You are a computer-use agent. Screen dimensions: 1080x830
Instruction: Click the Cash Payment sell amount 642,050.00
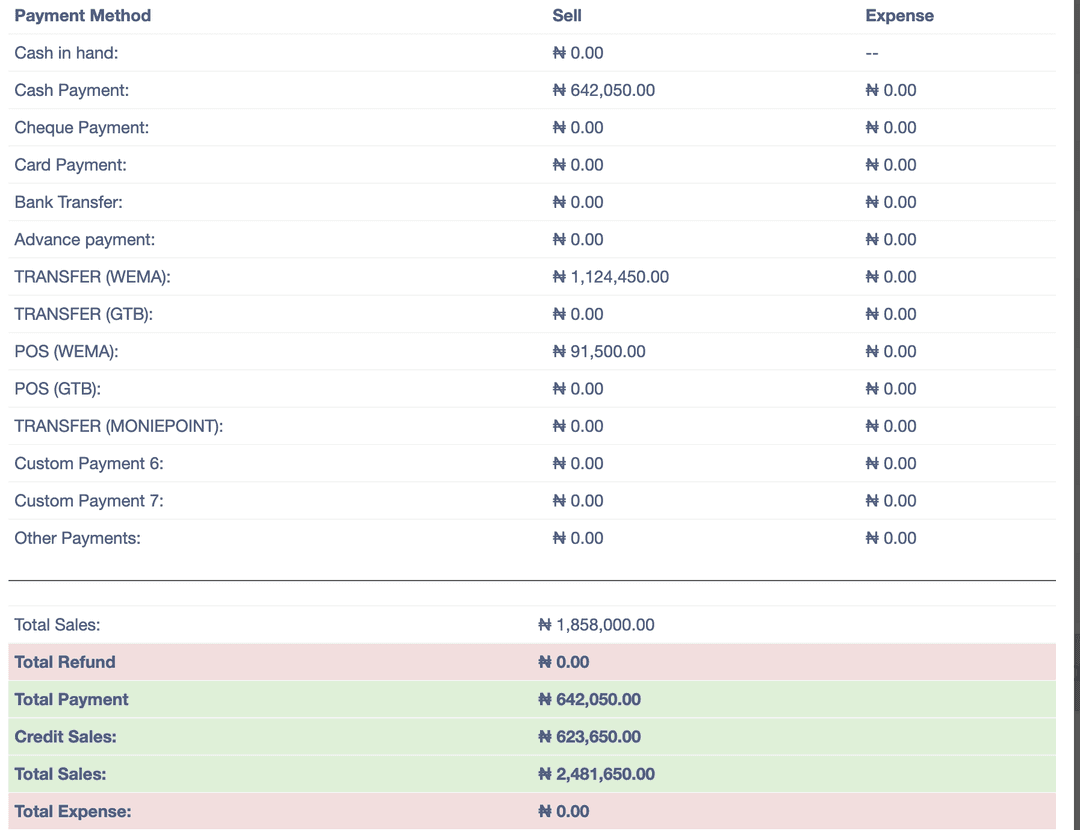[604, 90]
